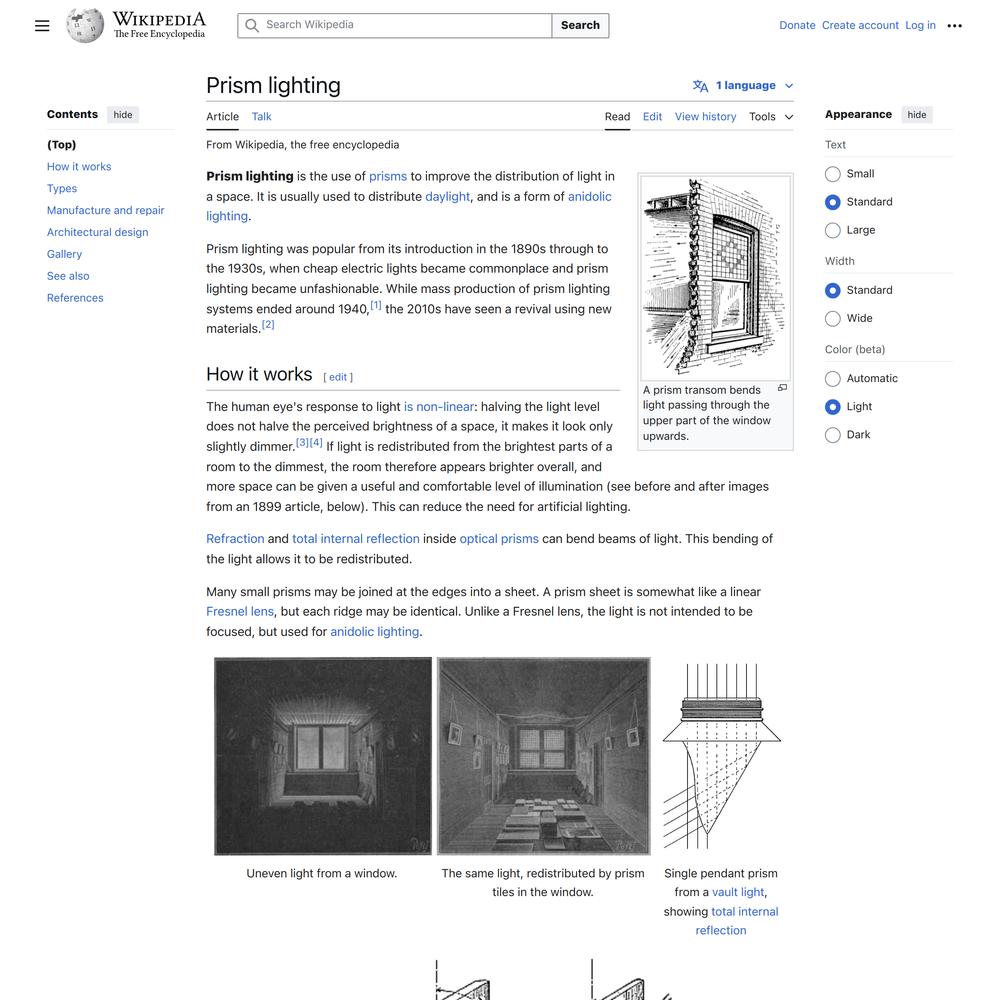Open the prism transom window illustration
The width and height of the screenshot is (1000, 1000).
716,278
